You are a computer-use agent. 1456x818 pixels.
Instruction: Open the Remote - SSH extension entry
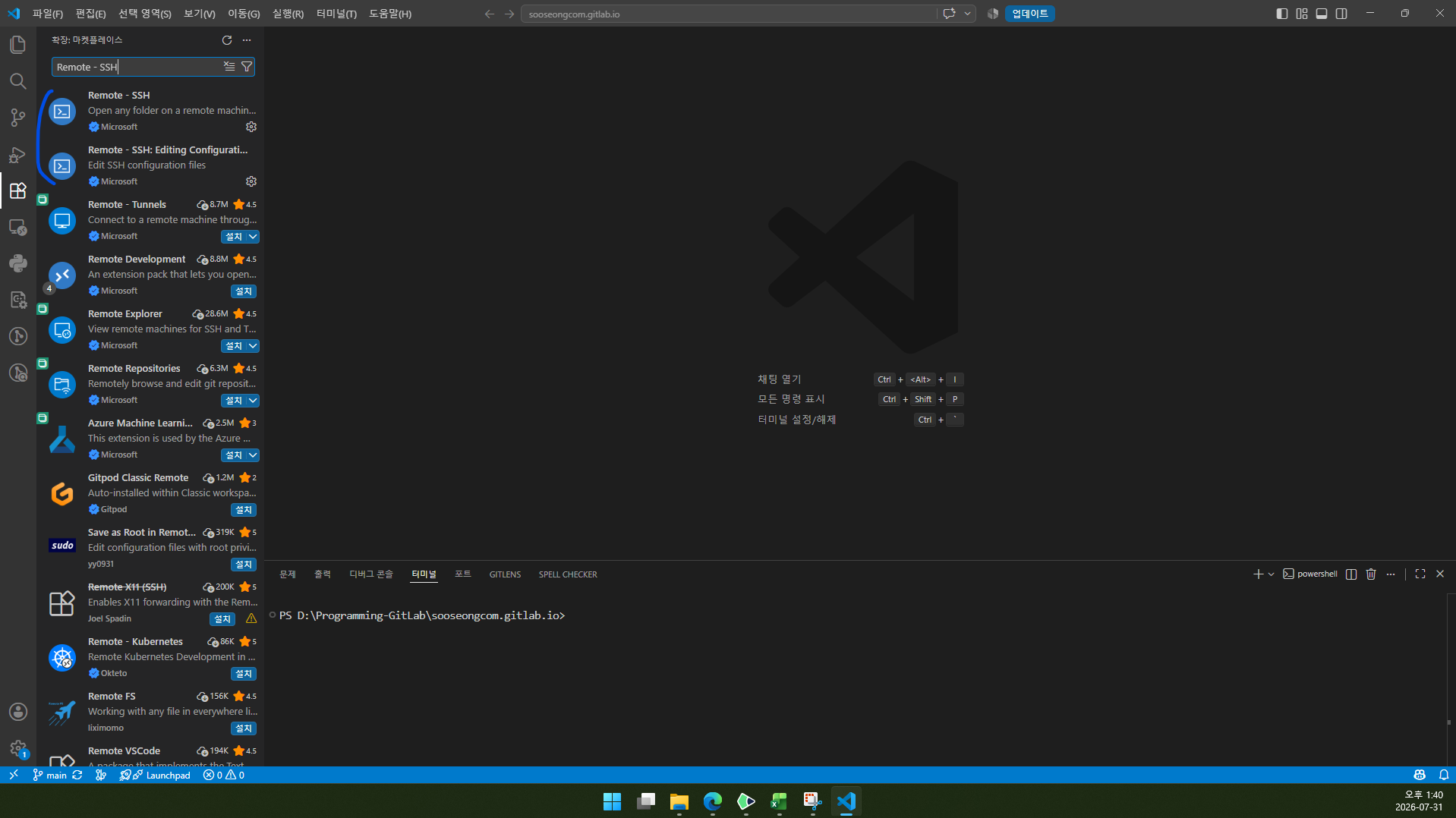click(152, 112)
